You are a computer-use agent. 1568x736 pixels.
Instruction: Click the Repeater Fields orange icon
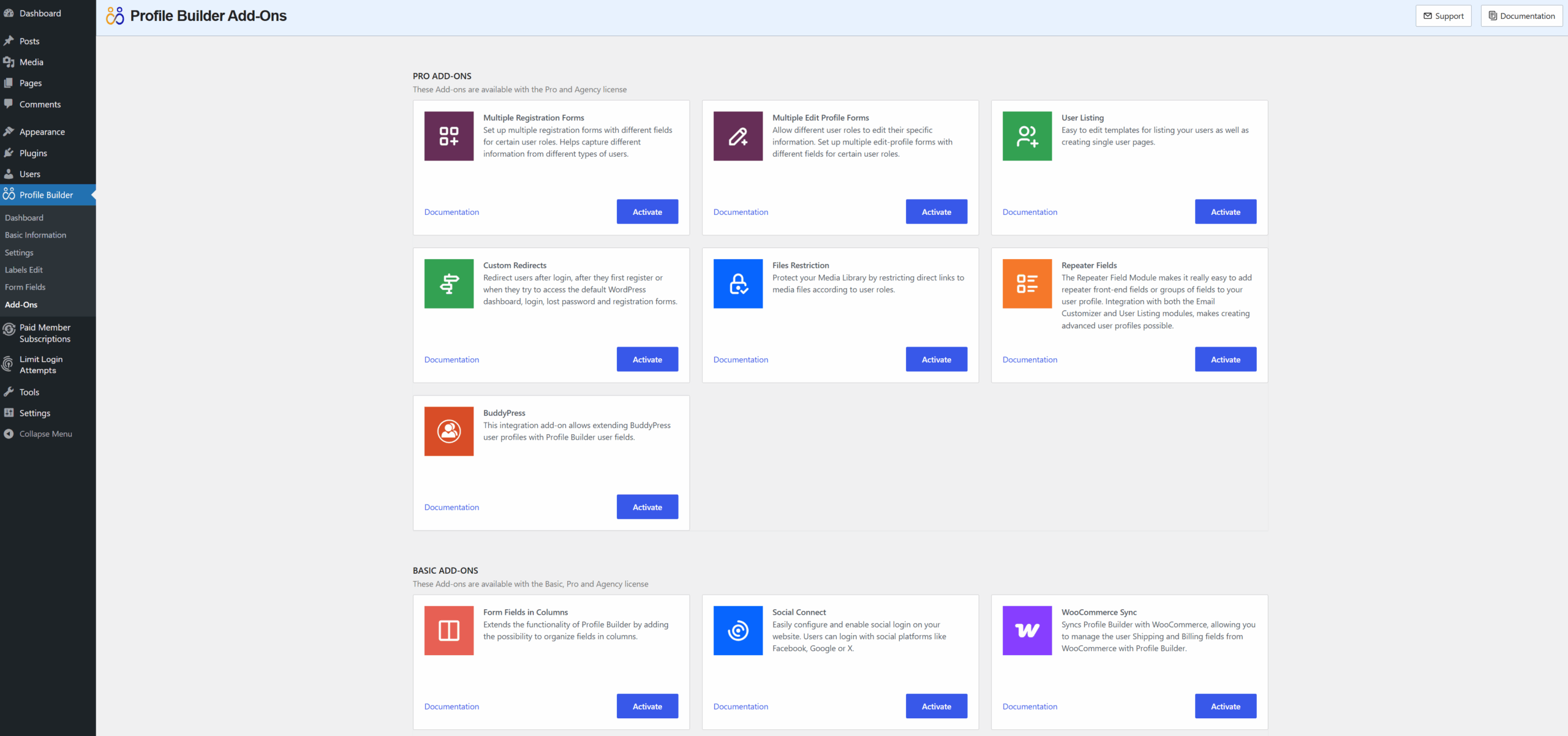[1027, 284]
